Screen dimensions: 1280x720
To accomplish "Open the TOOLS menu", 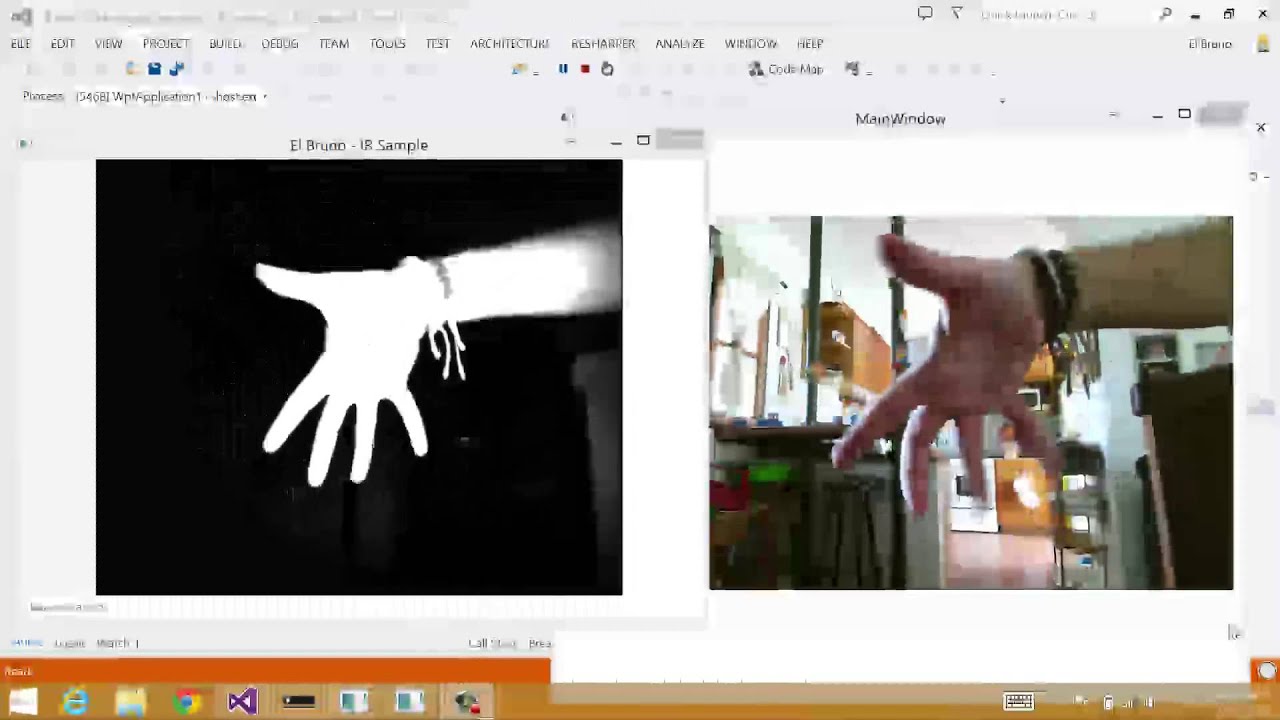I will (x=388, y=44).
